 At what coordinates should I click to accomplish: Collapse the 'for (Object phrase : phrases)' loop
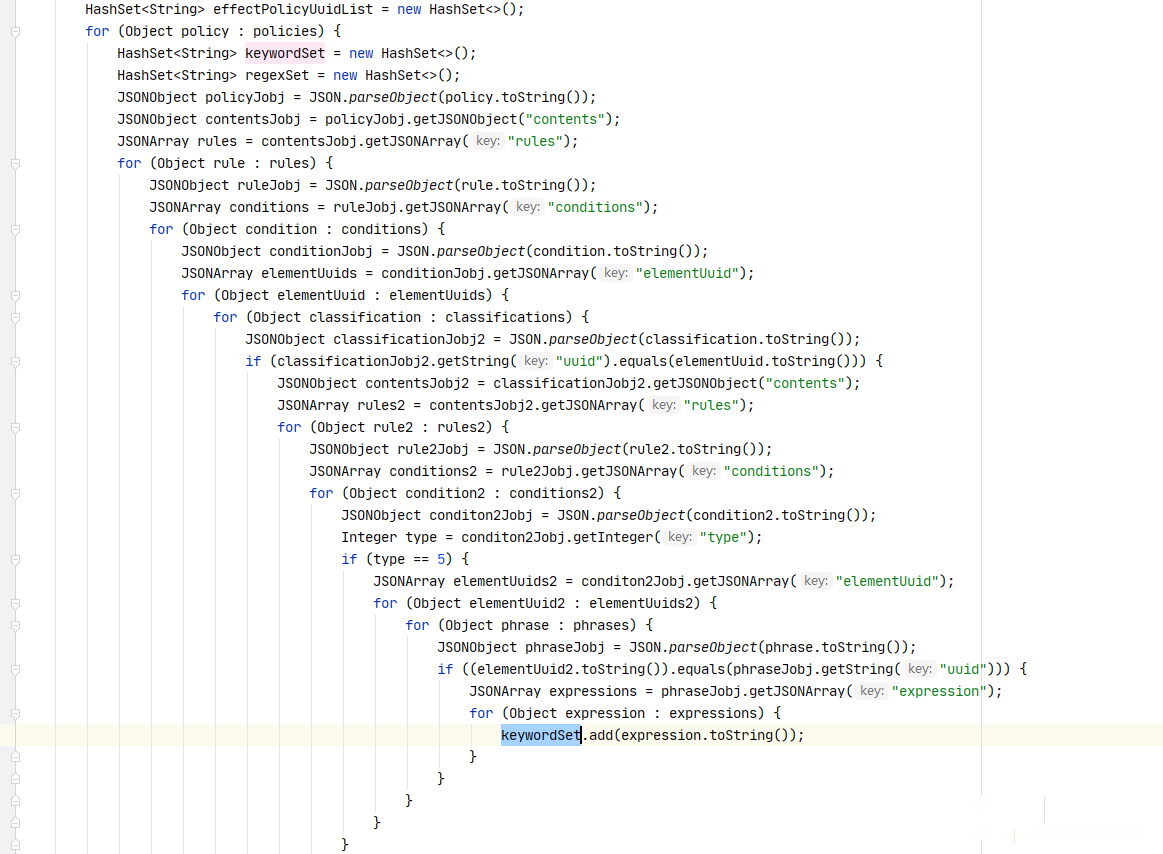[16, 625]
